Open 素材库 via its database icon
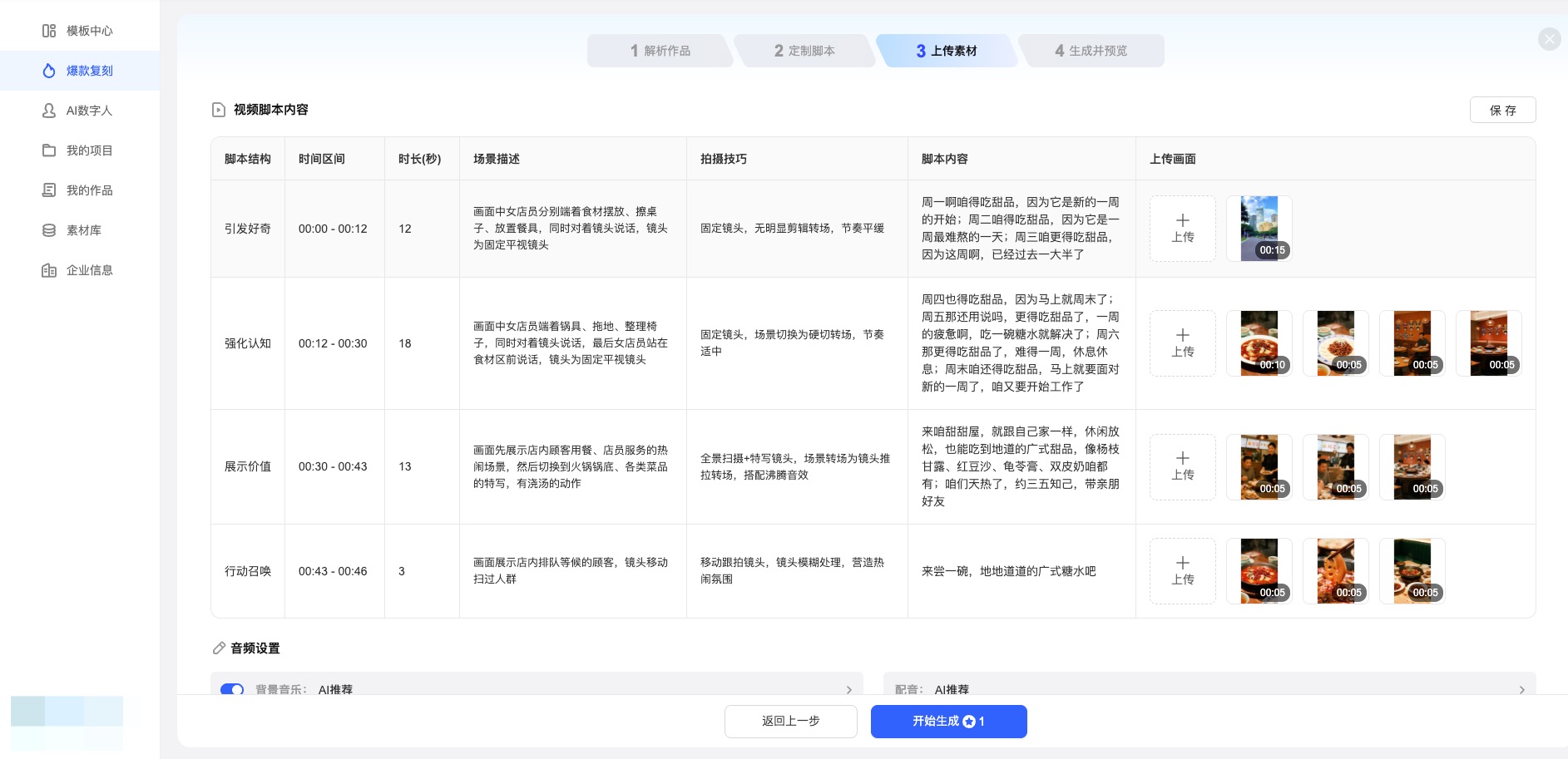The image size is (1568, 759). click(49, 230)
